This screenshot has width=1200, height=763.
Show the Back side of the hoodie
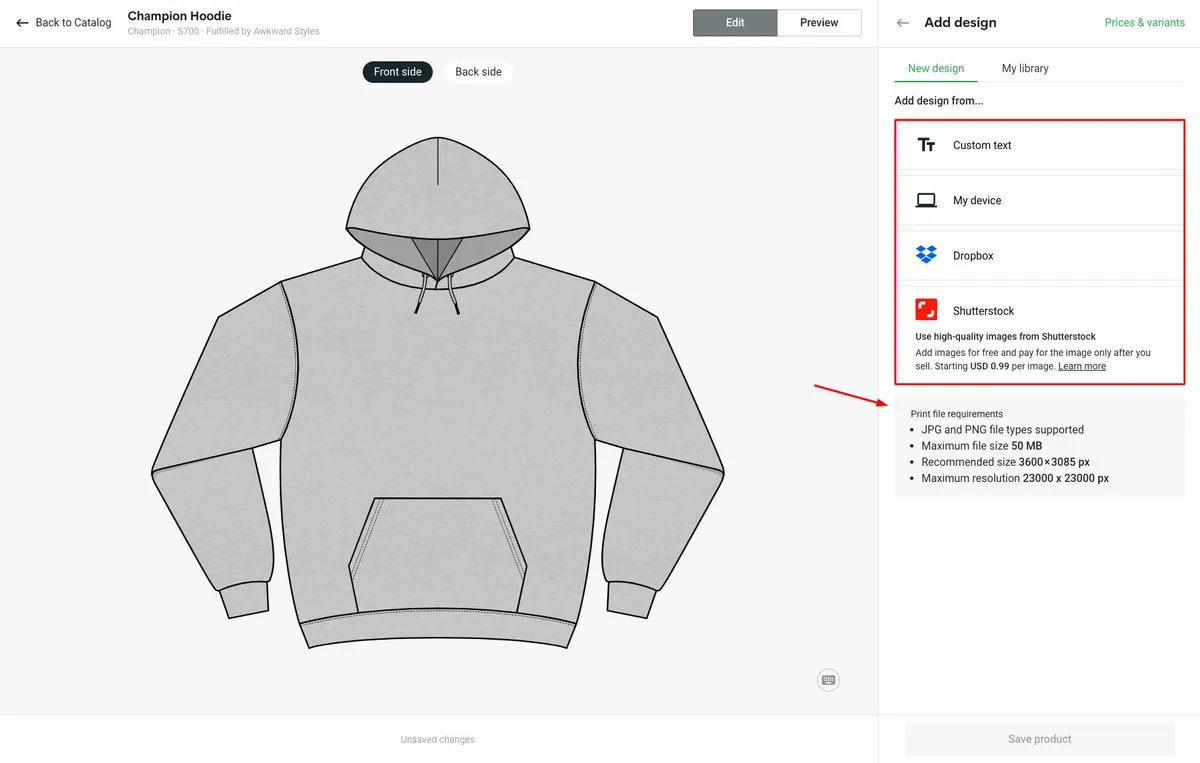478,72
